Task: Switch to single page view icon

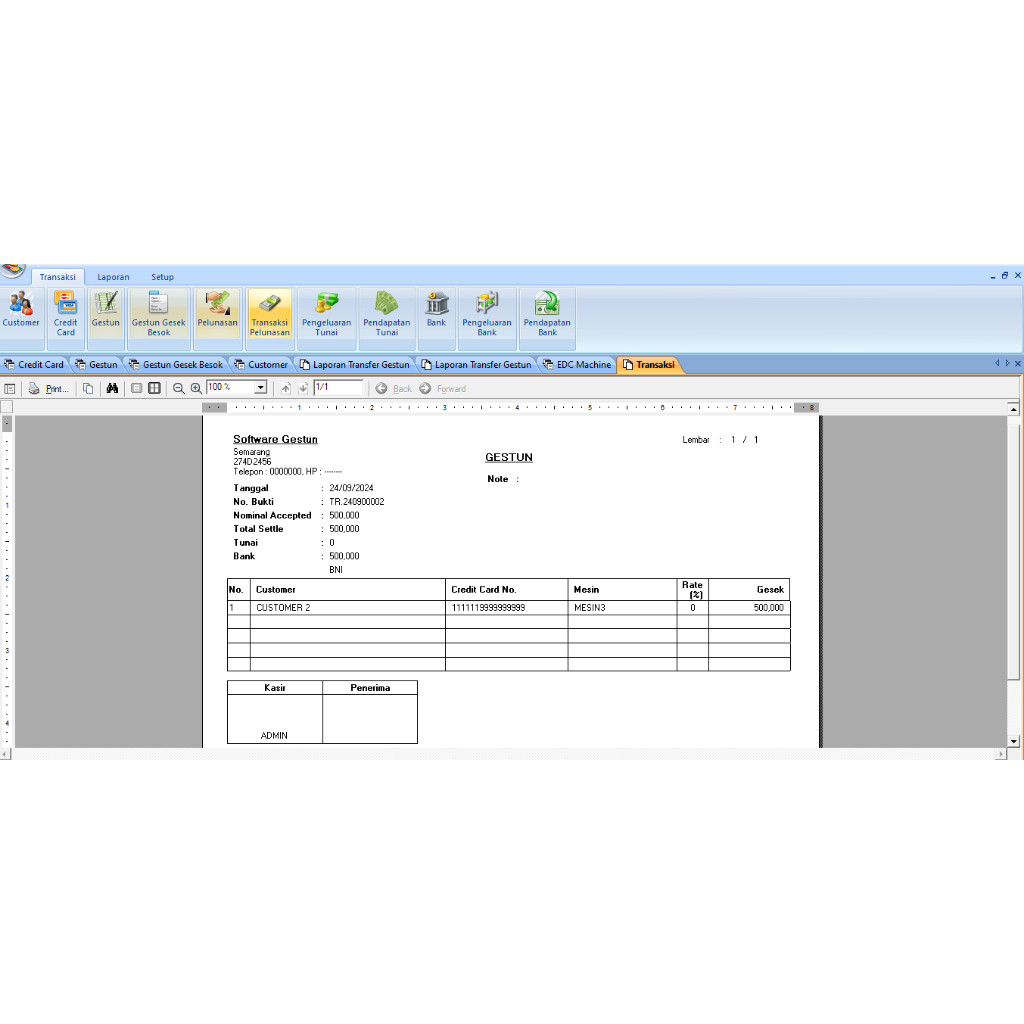Action: 136,389
